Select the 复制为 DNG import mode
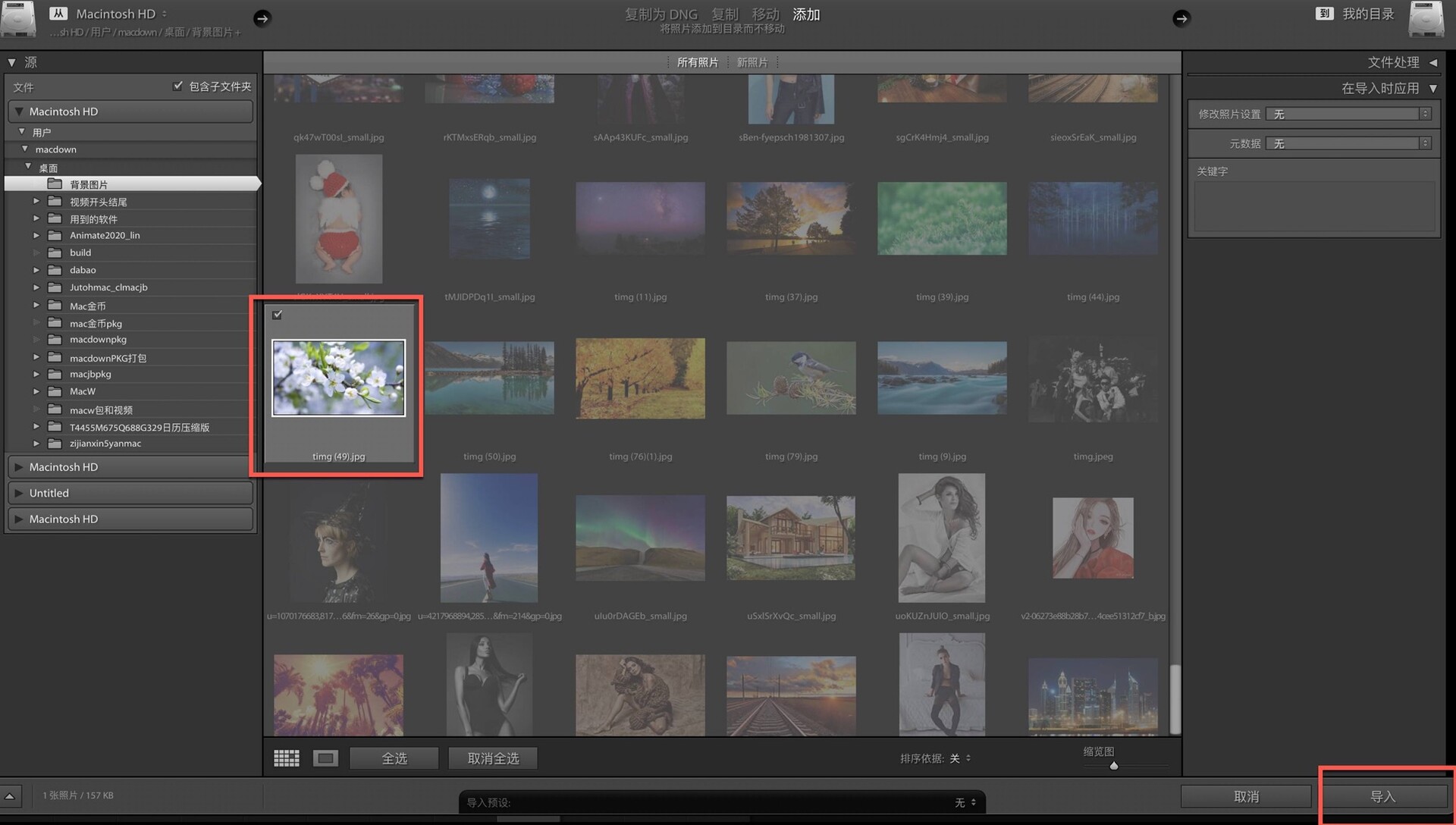1456x825 pixels. tap(661, 14)
